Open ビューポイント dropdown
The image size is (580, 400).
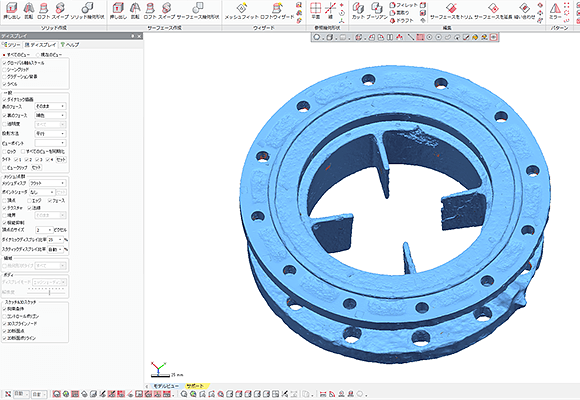click(50, 143)
